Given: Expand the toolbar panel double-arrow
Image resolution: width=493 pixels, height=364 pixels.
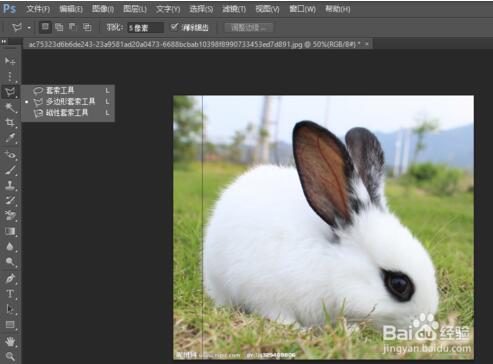Looking at the screenshot, I should [4, 41].
